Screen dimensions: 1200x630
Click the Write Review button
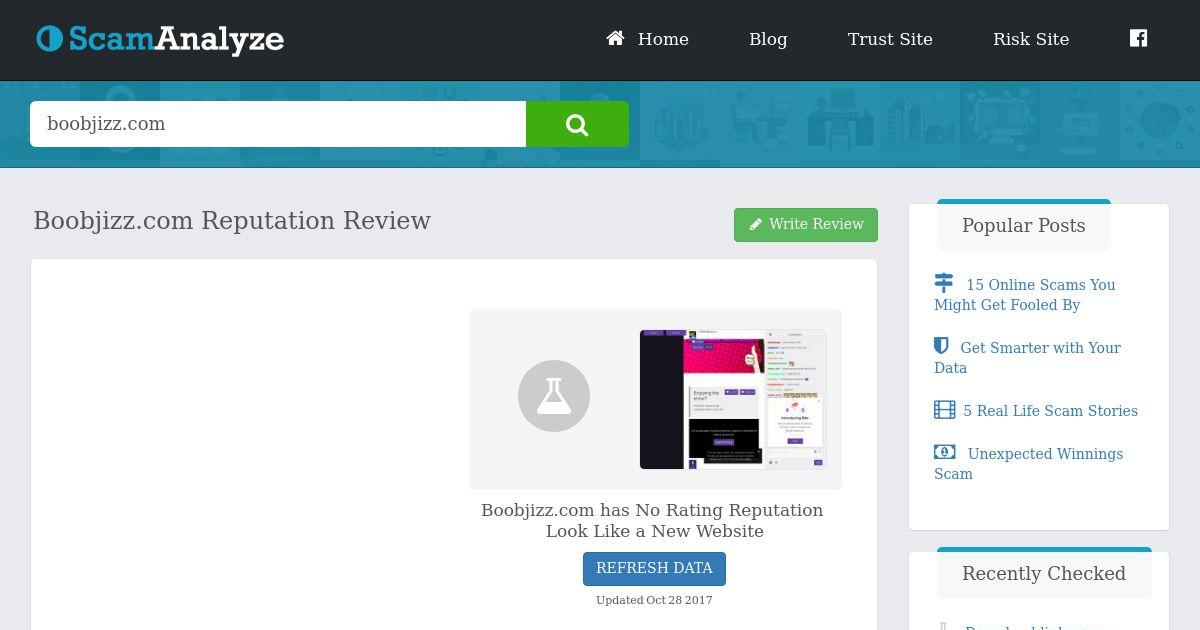(x=806, y=225)
